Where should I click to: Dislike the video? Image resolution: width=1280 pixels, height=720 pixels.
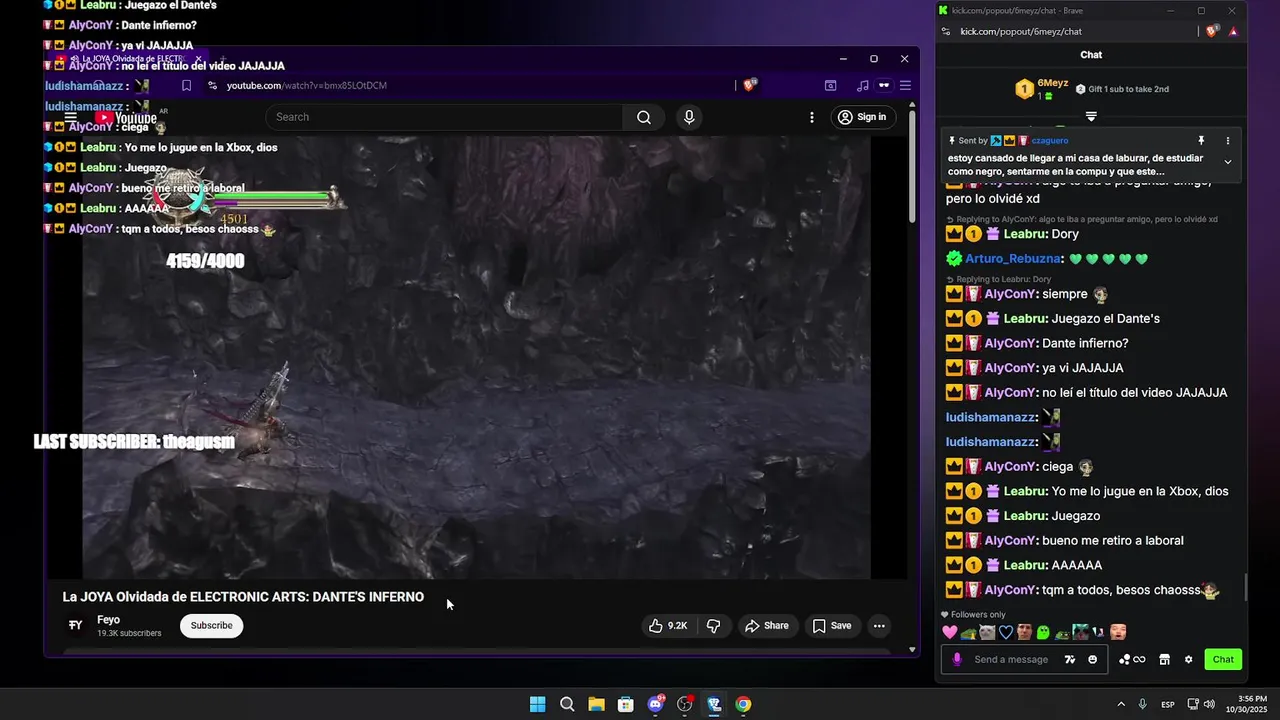point(714,626)
